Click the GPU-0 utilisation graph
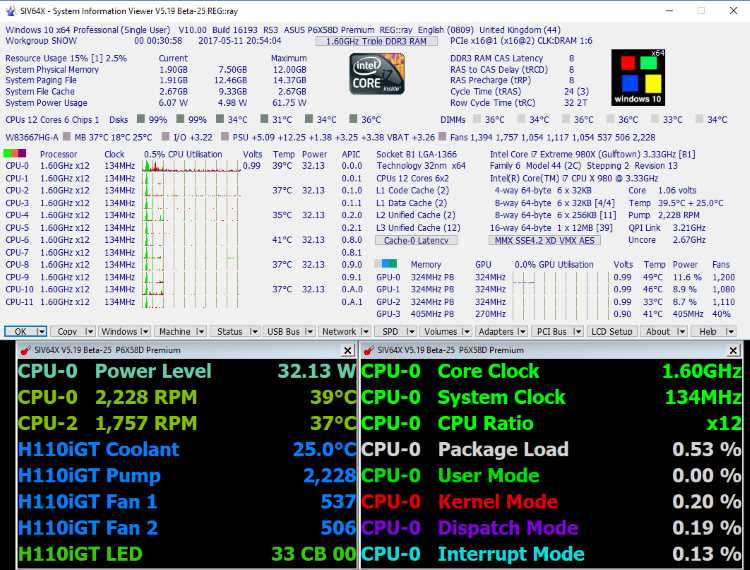The height and width of the screenshot is (570, 750). tap(560, 277)
